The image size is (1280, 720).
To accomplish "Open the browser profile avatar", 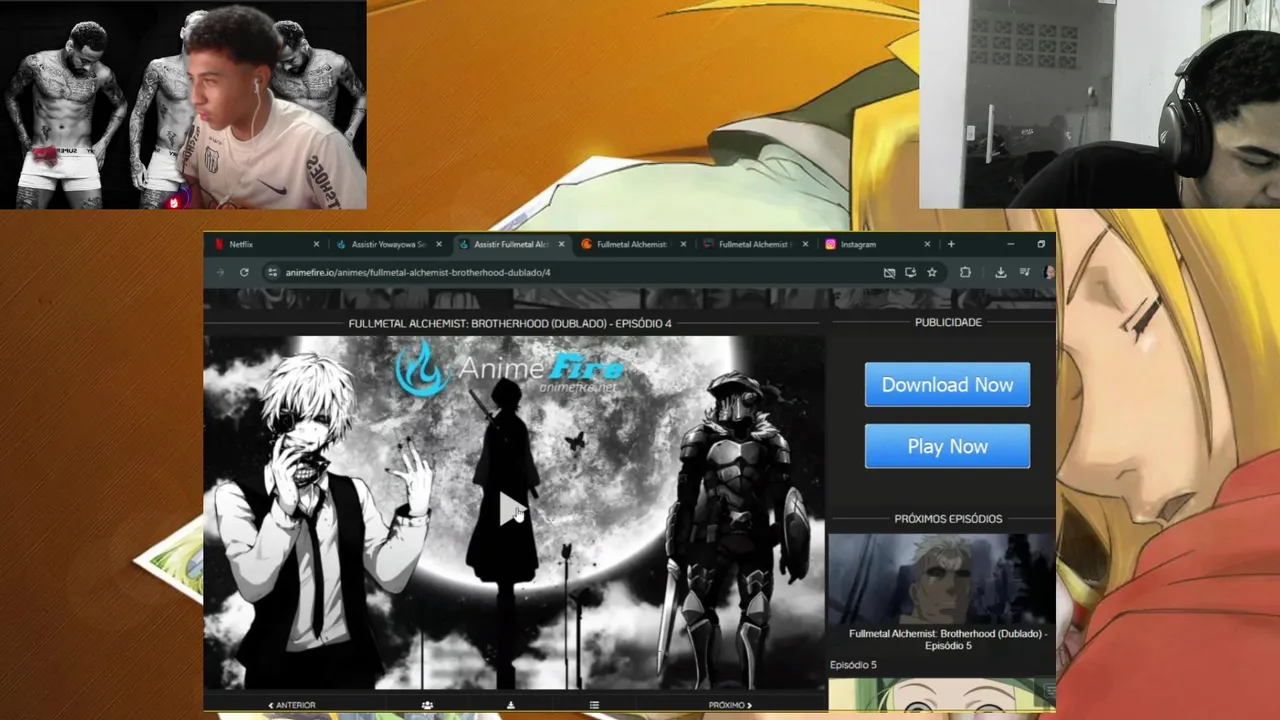I will tap(1048, 272).
